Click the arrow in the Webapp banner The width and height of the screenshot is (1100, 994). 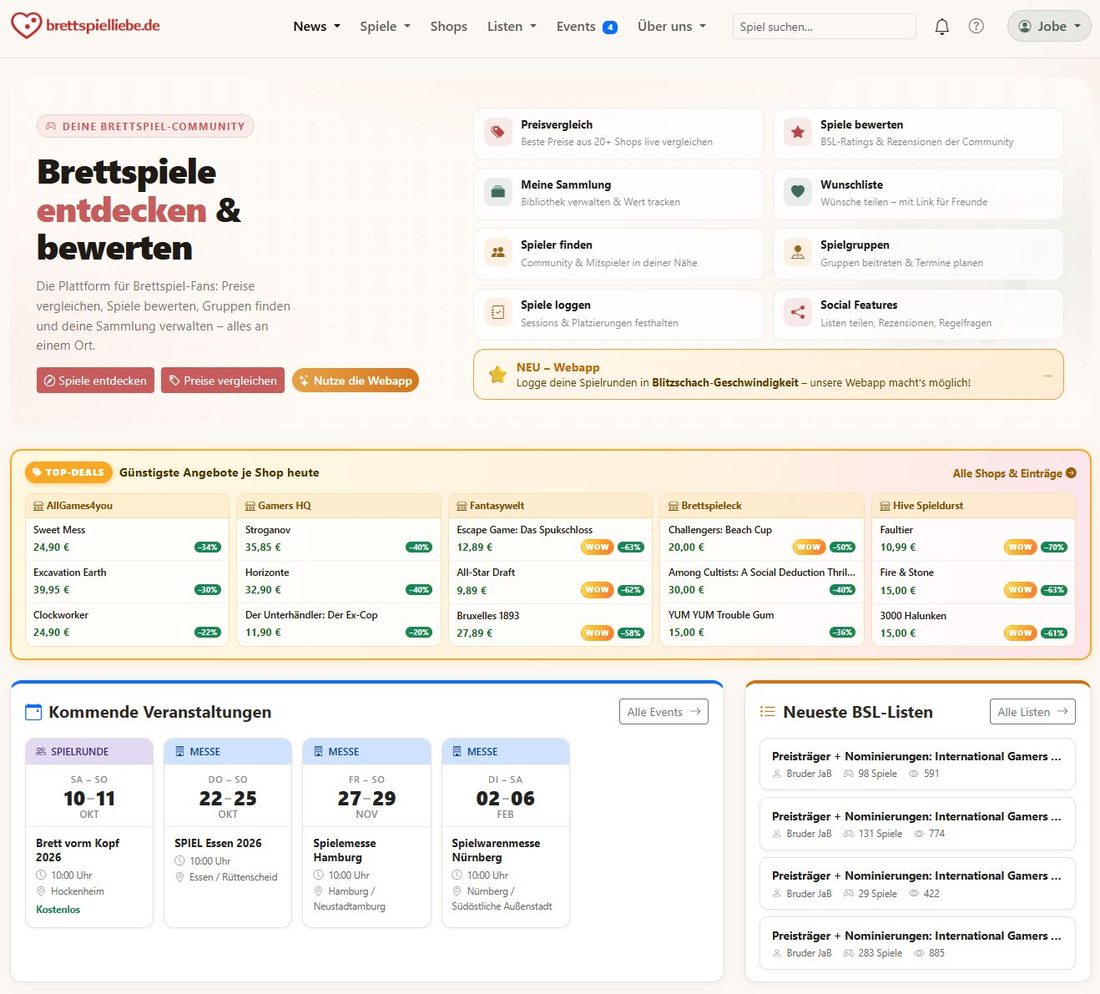(1047, 375)
